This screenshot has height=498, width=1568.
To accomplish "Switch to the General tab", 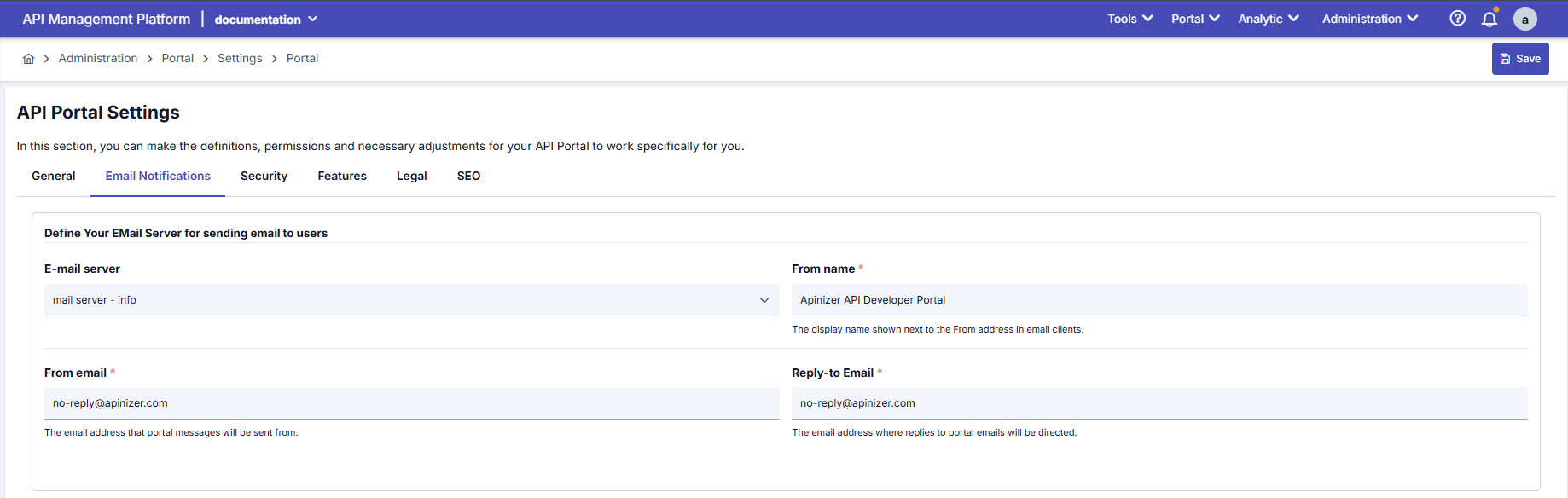I will point(54,176).
